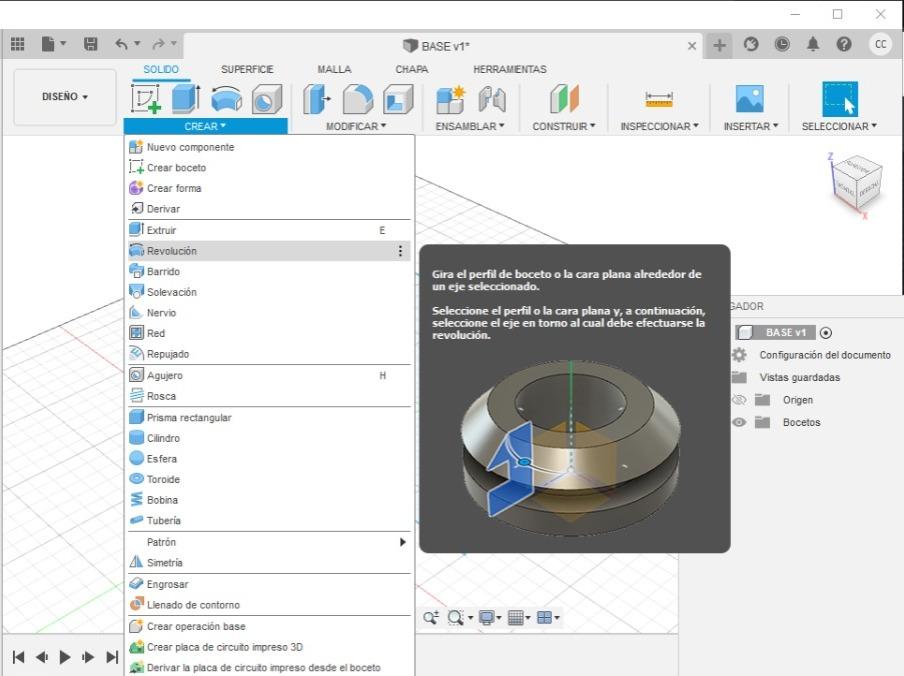Open the data panel grid icon
The width and height of the screenshot is (904, 676).
tap(18, 44)
